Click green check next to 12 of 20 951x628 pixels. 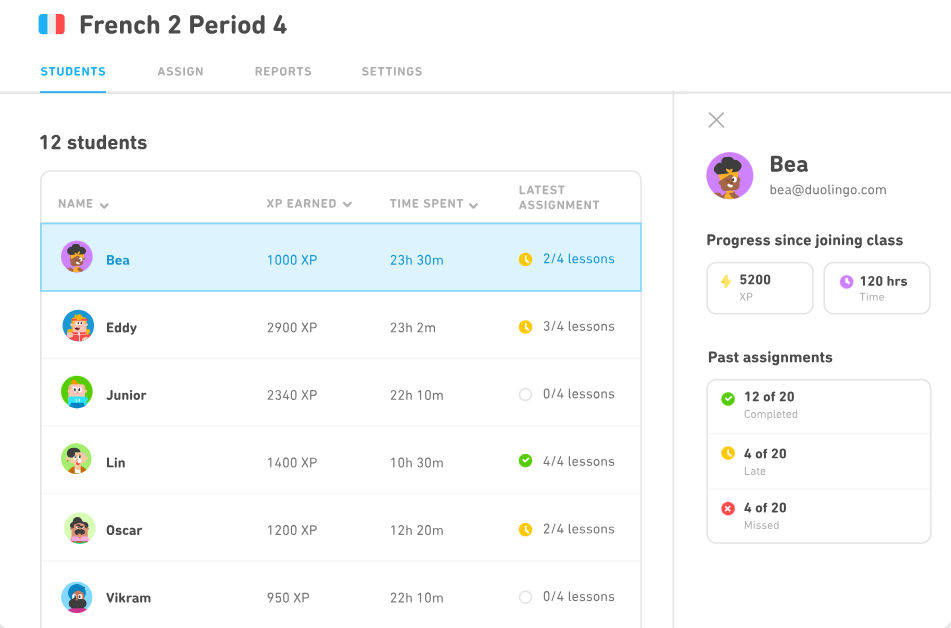[728, 398]
